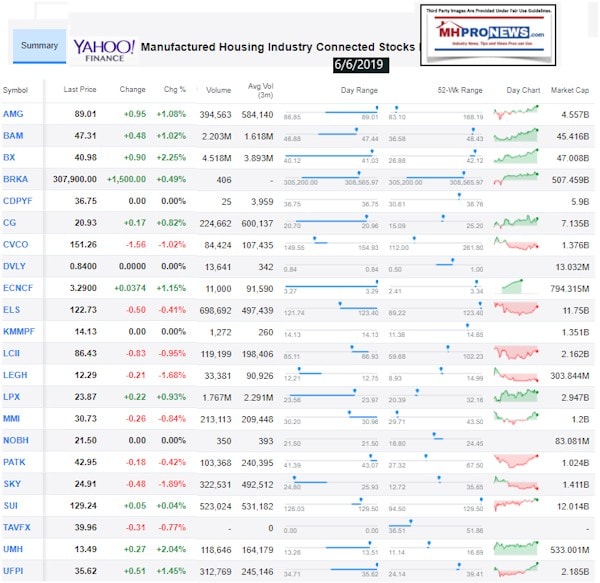Viewport: 600px width, 583px height.
Task: Open the AMG ticker link
Action: pos(13,114)
